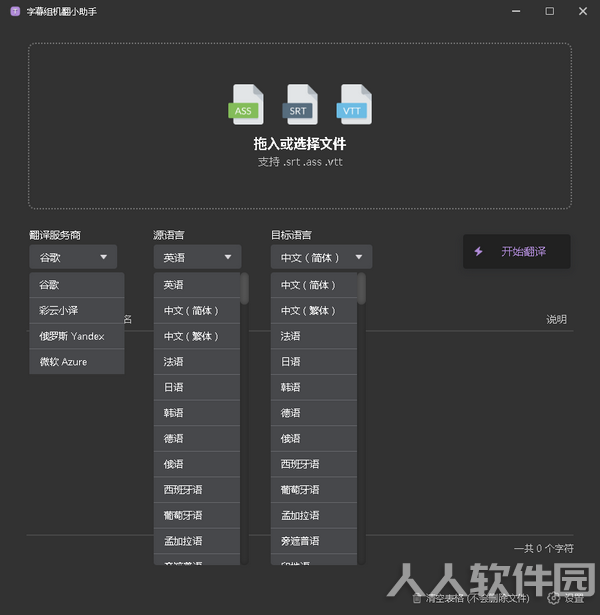Click the 说明 column header

pos(556,319)
